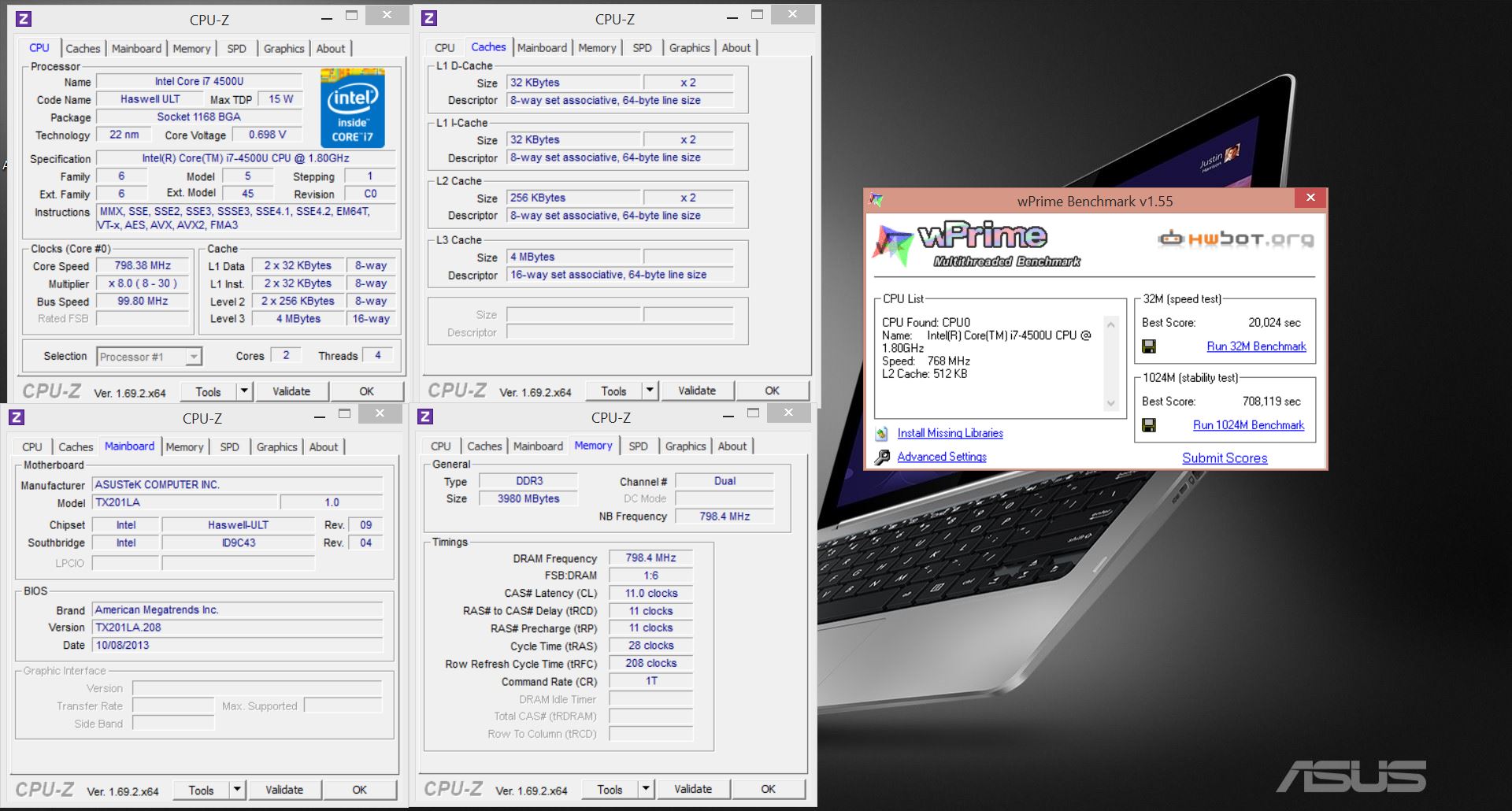The height and width of the screenshot is (811, 1512).
Task: Click the CPU-Z logo icon in Caches window title bar
Action: [x=429, y=18]
